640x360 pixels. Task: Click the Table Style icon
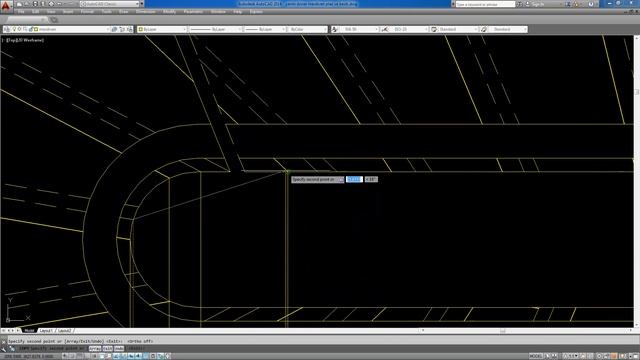click(x=434, y=29)
